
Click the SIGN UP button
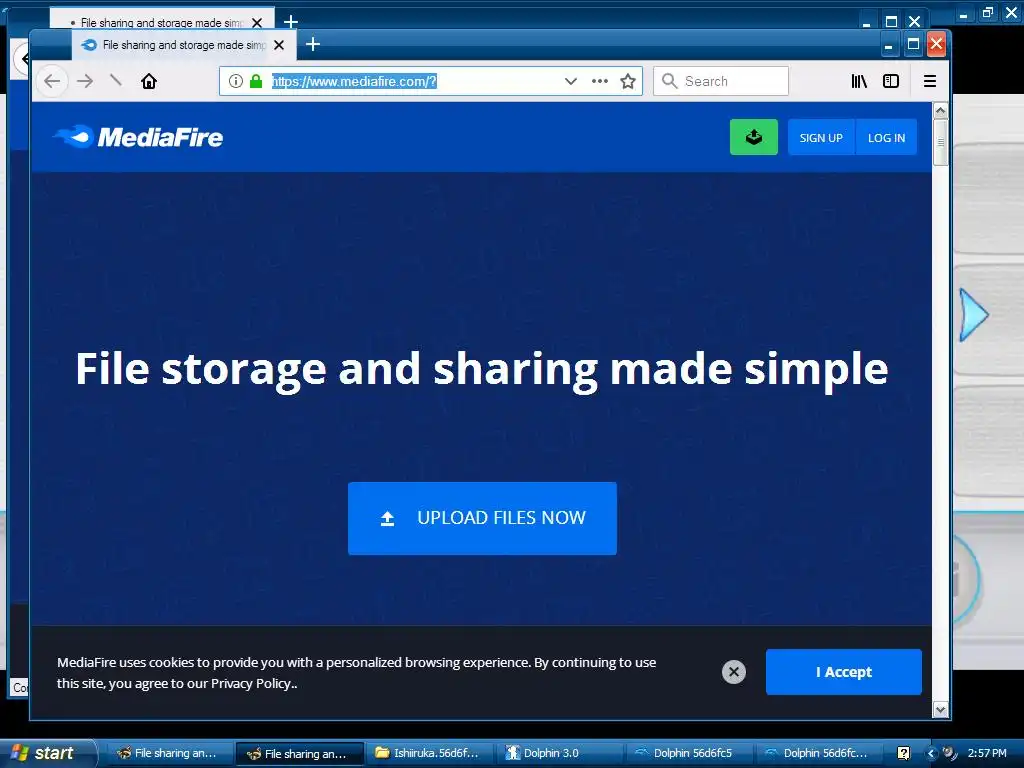(821, 138)
